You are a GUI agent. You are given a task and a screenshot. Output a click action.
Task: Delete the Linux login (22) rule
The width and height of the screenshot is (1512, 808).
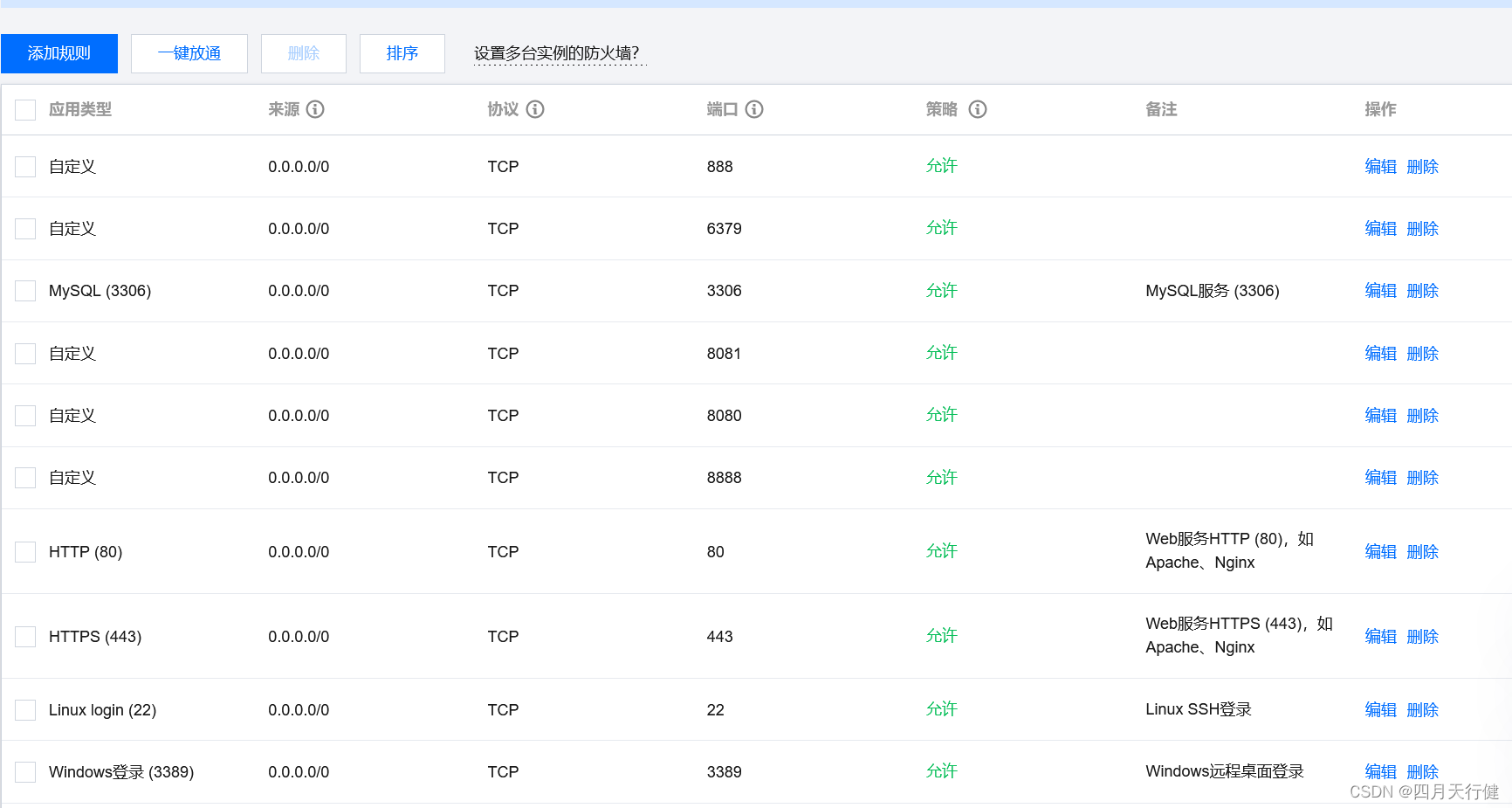[1422, 710]
